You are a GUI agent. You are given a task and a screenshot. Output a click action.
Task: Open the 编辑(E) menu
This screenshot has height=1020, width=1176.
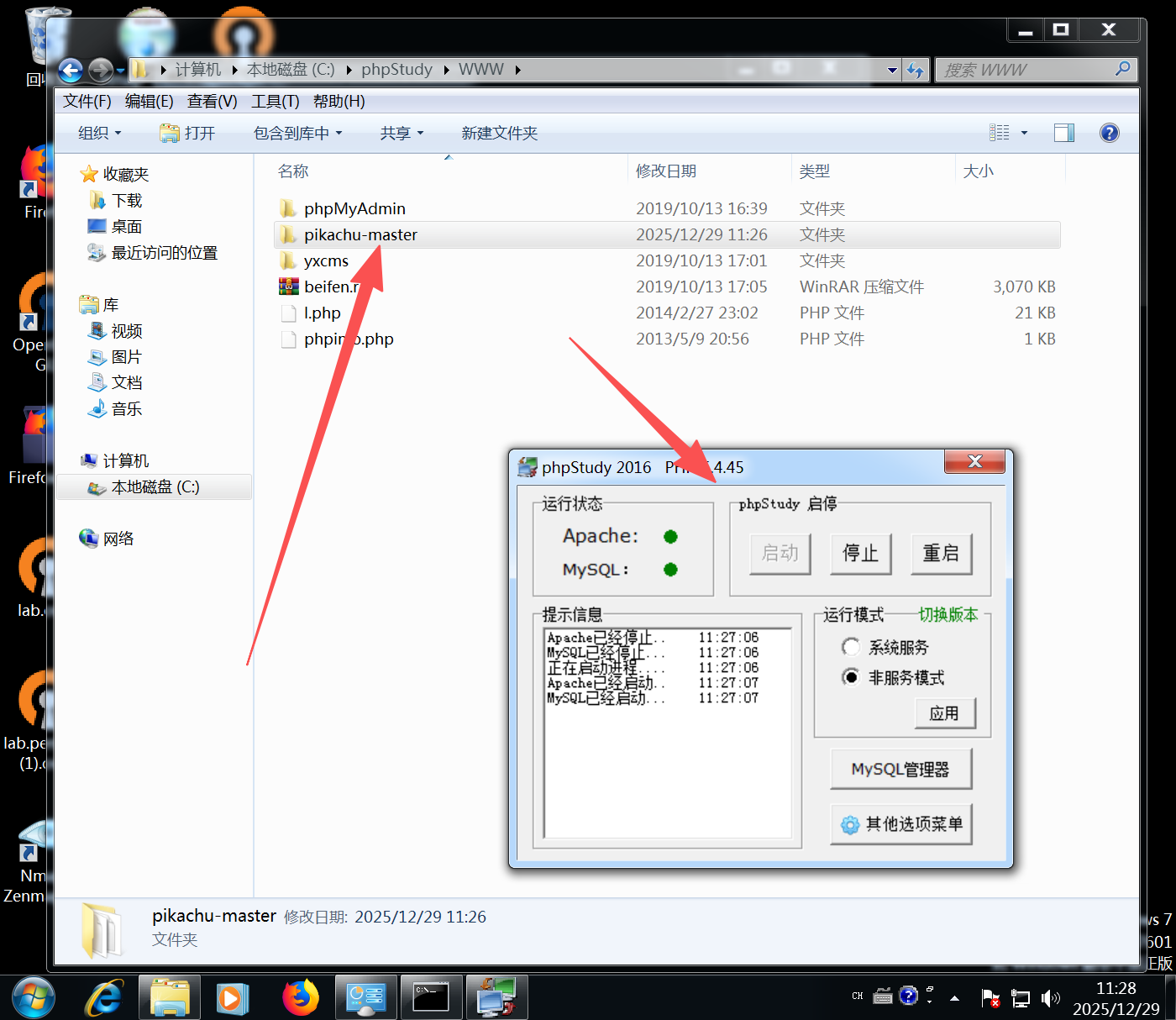(x=150, y=101)
